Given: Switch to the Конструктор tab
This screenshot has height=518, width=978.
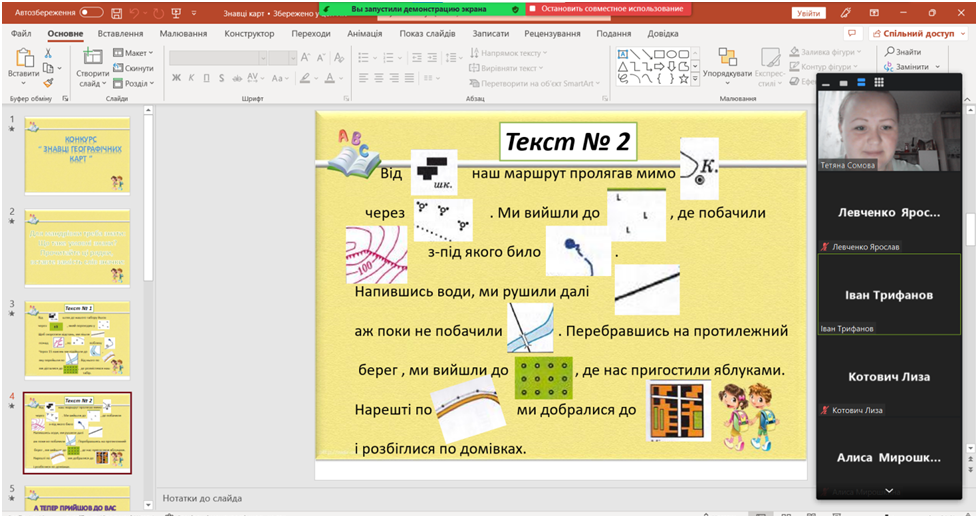Looking at the screenshot, I should [x=249, y=34].
